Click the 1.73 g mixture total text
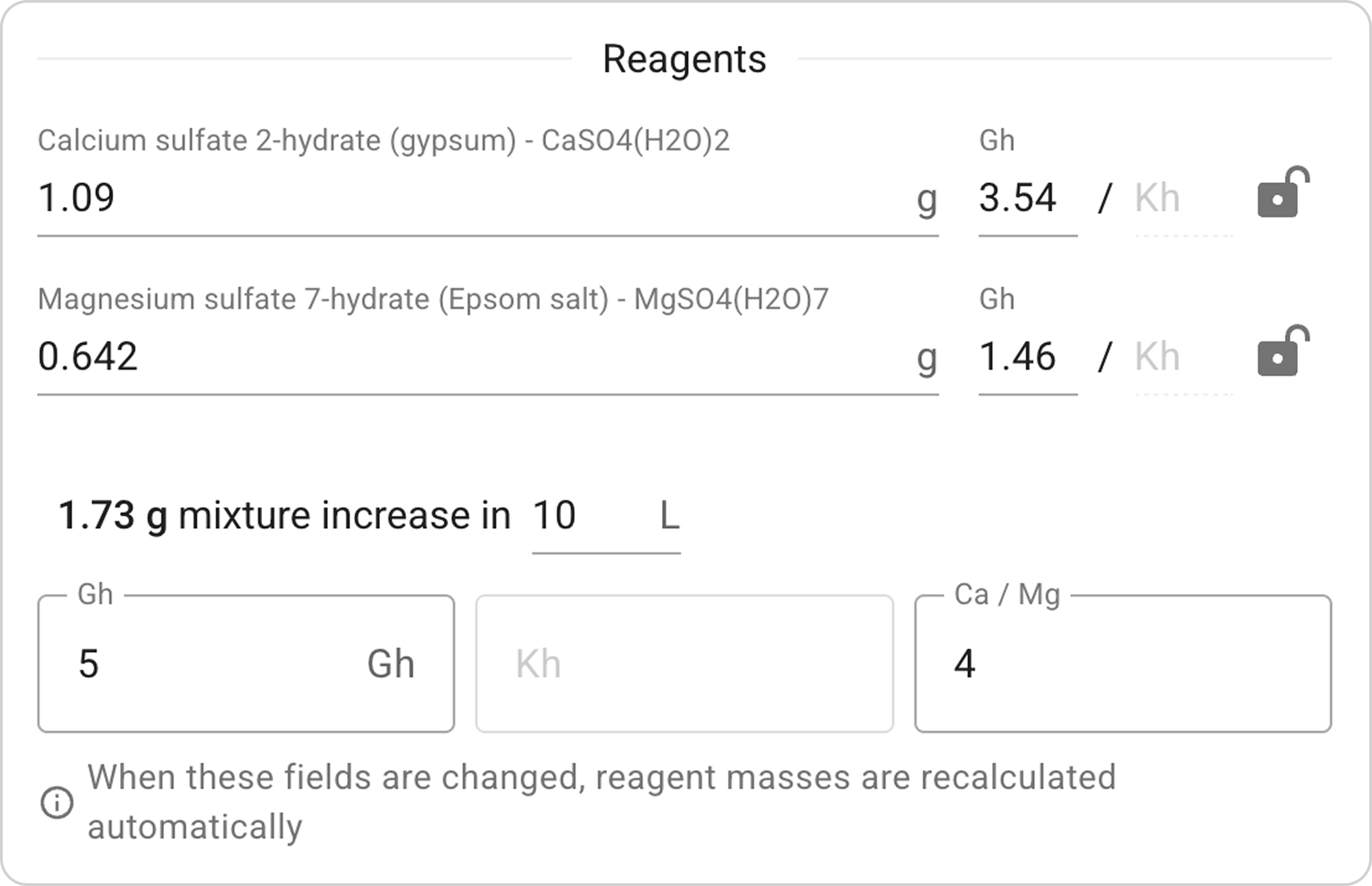The image size is (1372, 886). [x=113, y=516]
